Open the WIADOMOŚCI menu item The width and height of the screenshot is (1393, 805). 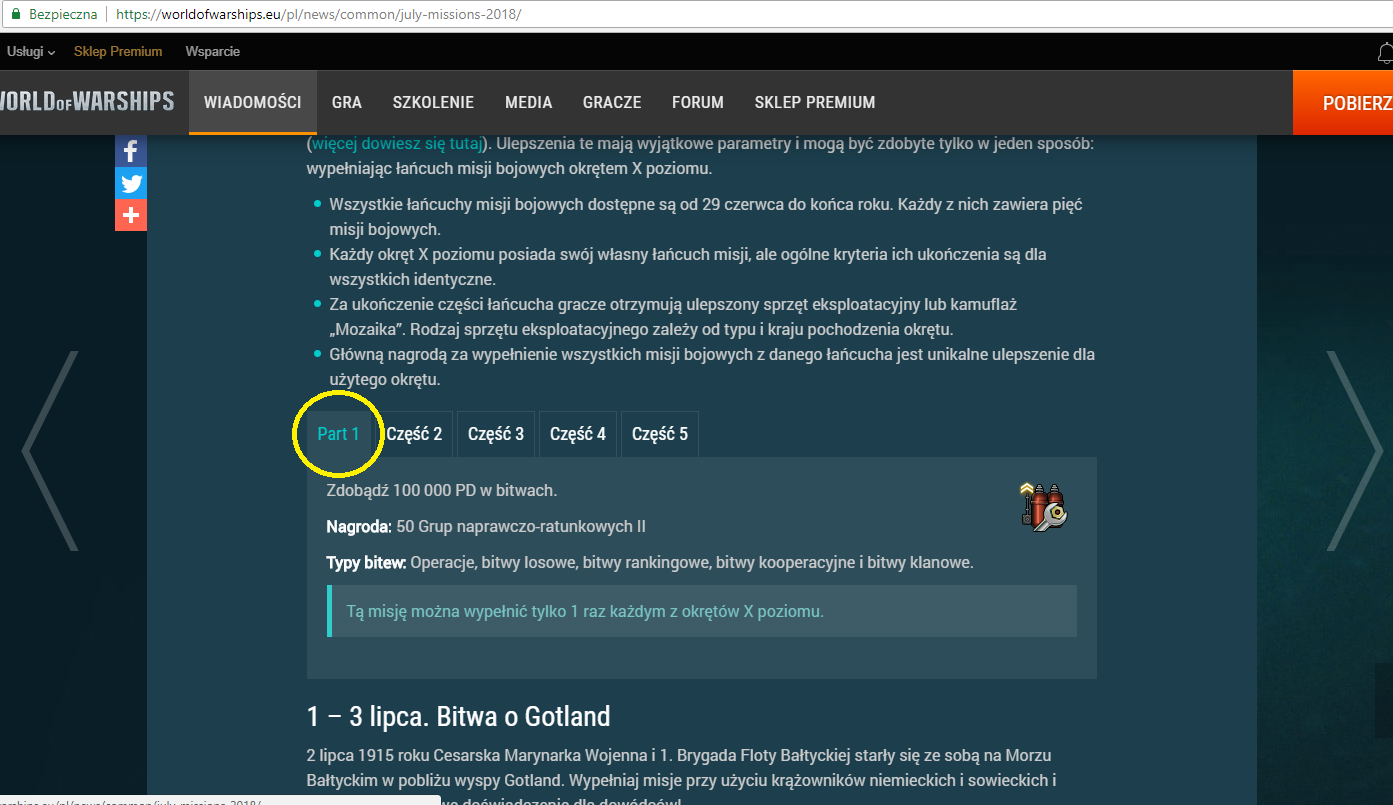pyautogui.click(x=253, y=102)
